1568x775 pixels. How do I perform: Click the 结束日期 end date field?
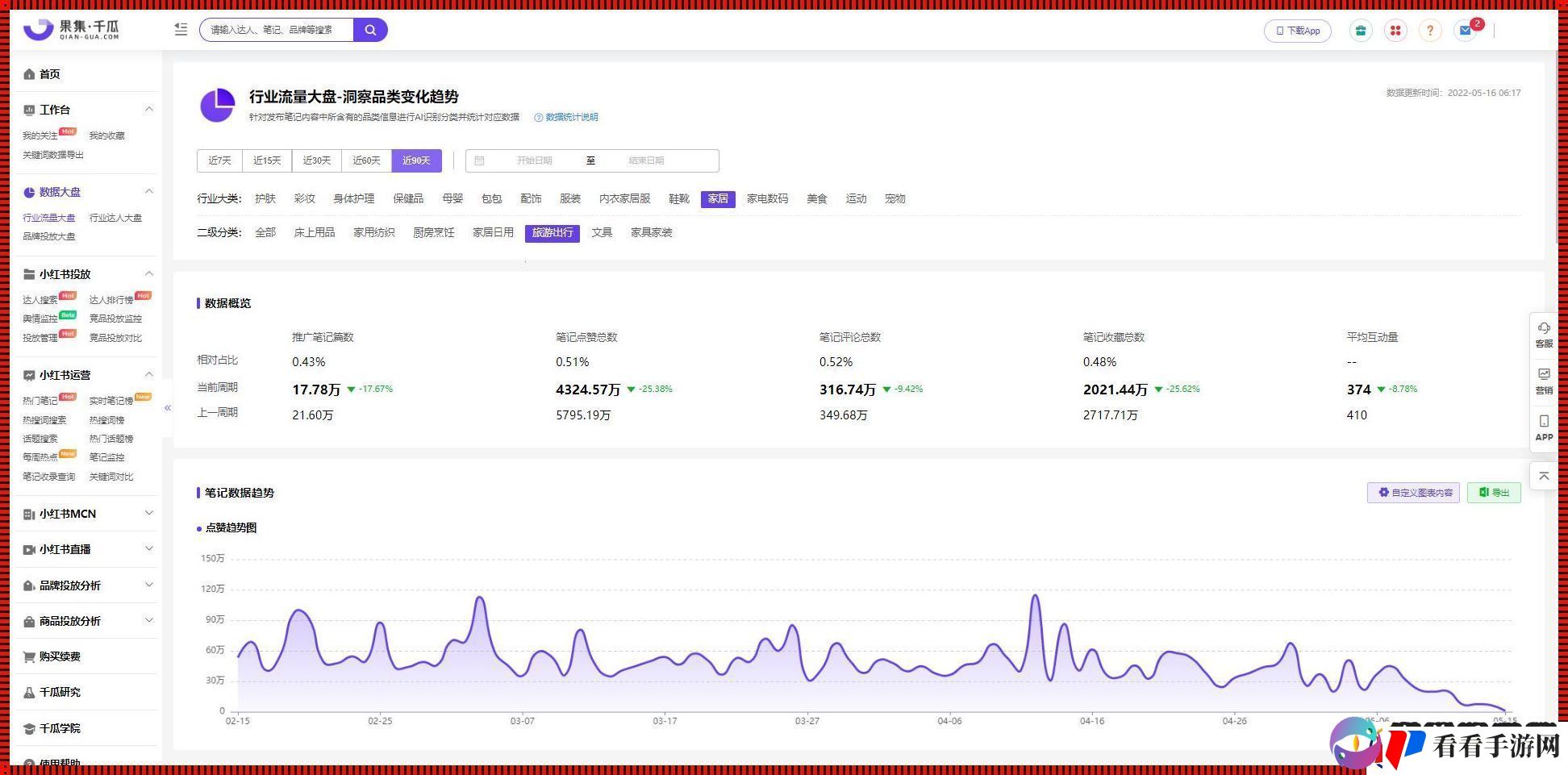tap(646, 160)
